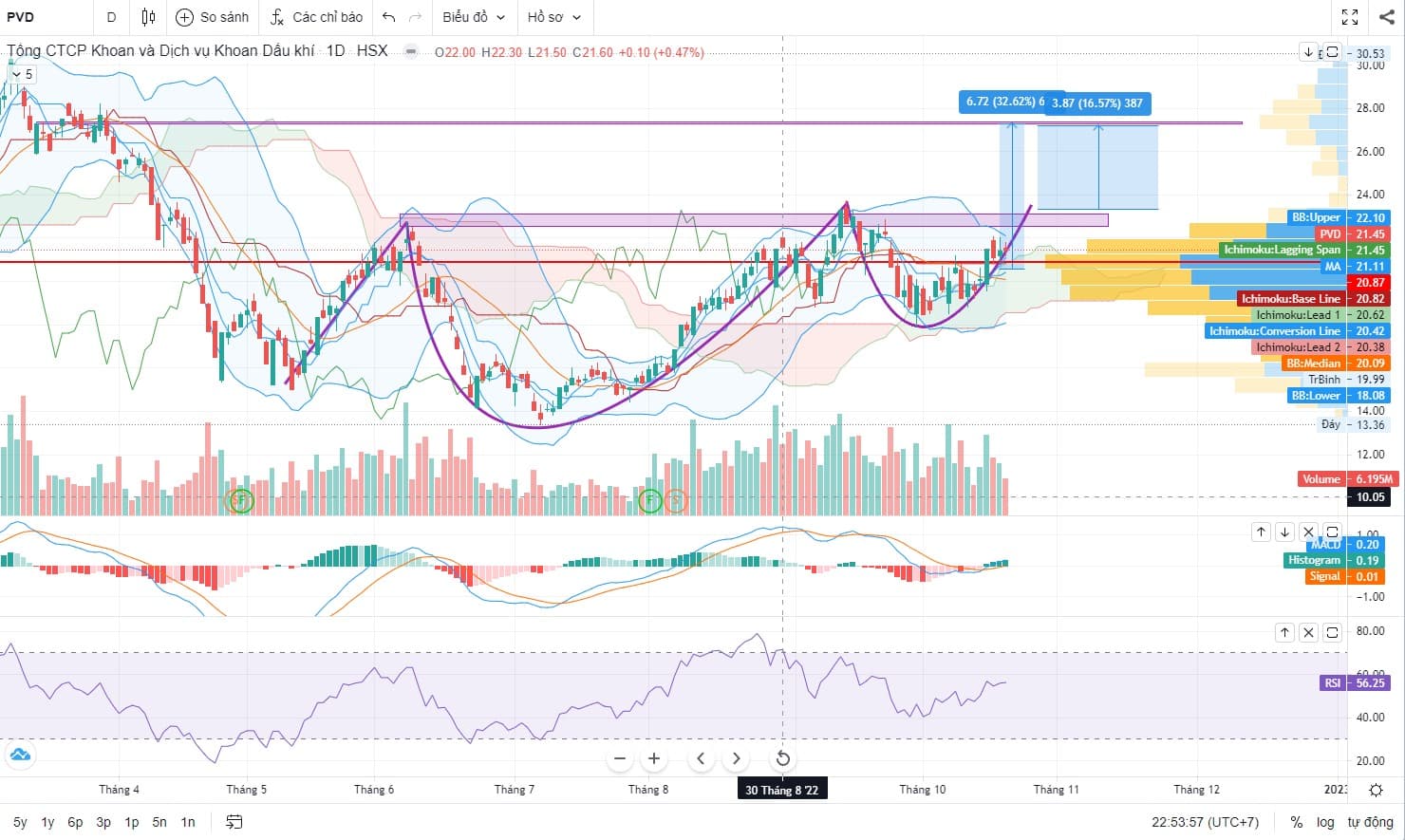Open Các chỉ báo indicators menu
Screen dimensions: 1405x840
[316, 17]
